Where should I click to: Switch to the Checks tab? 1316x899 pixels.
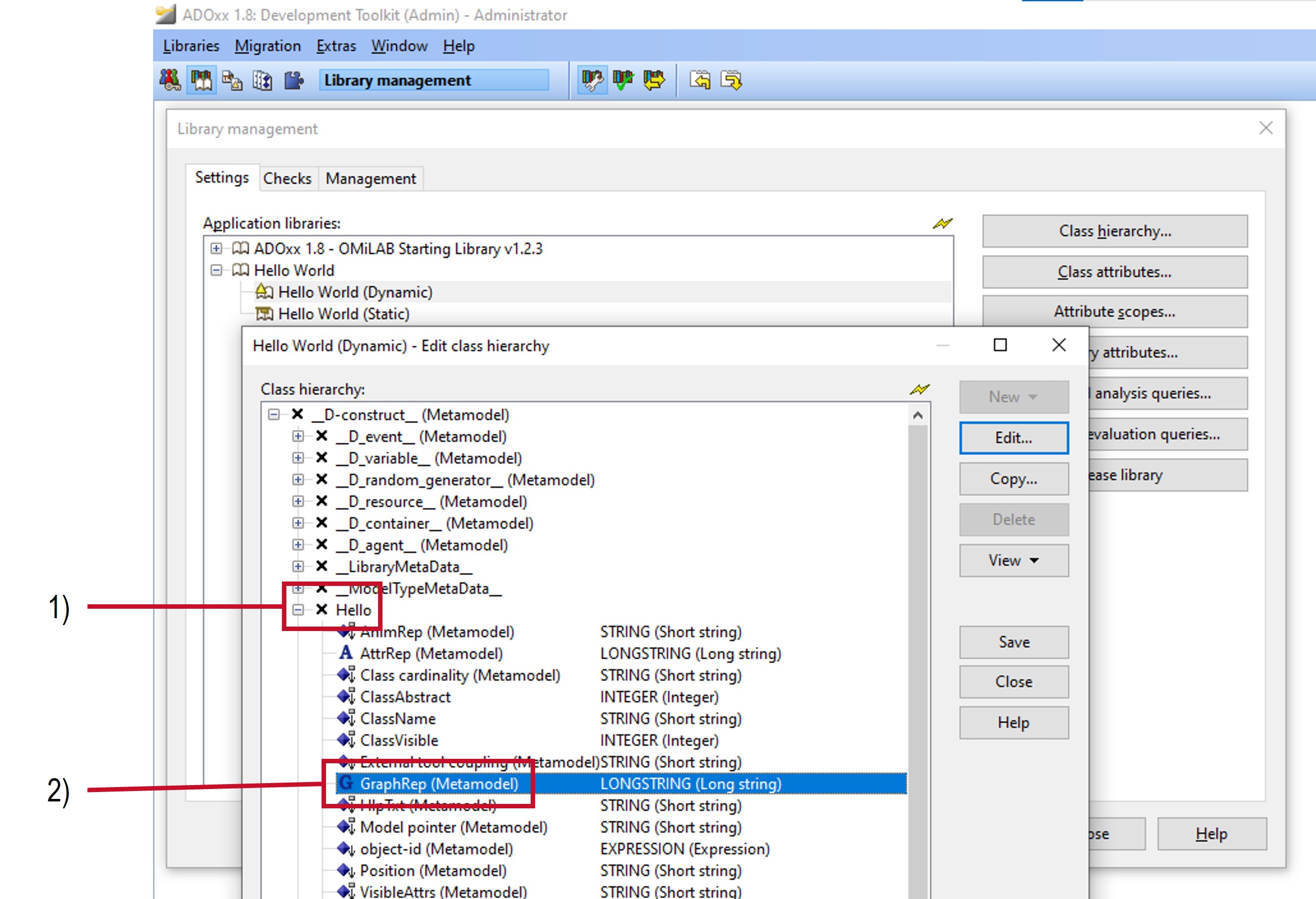tap(288, 178)
